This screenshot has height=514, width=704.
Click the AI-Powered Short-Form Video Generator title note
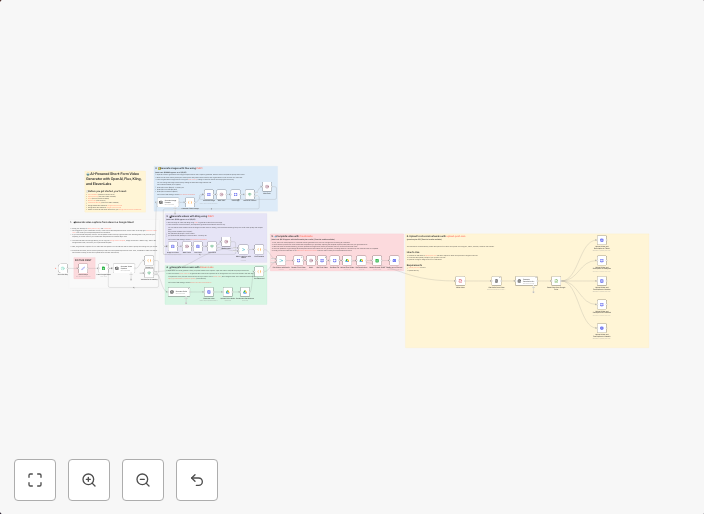114,179
